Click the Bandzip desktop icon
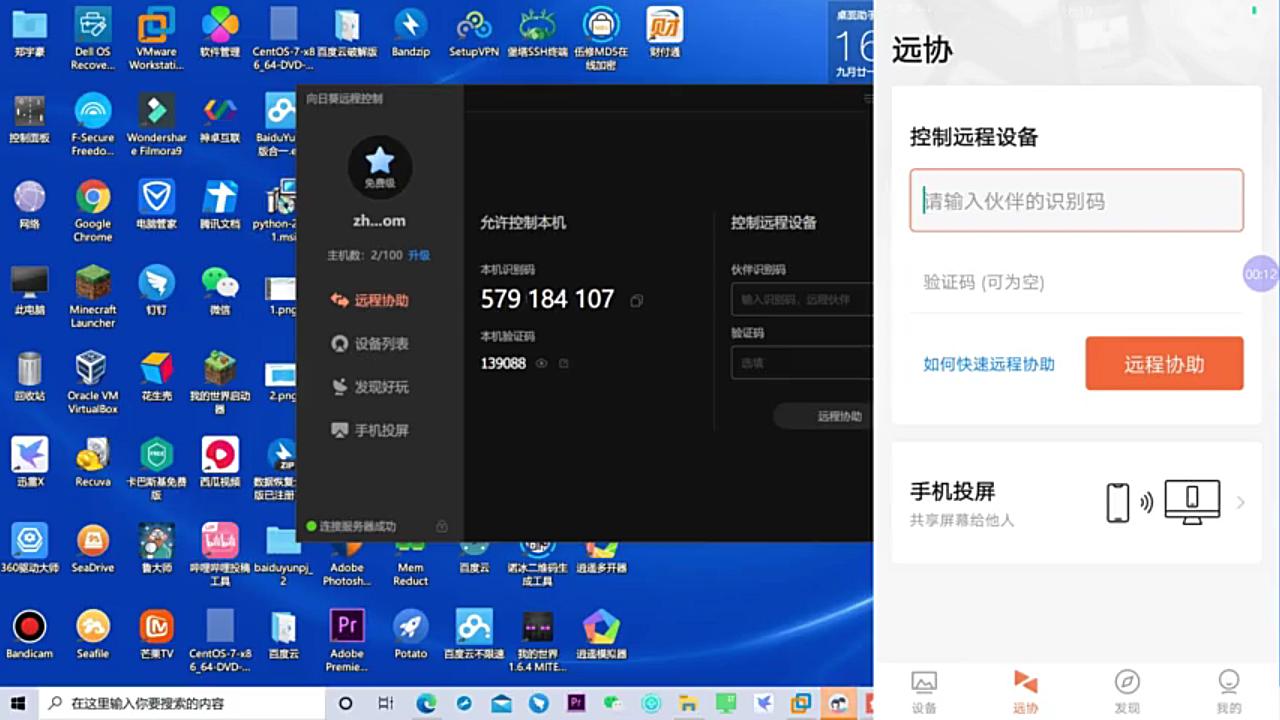This screenshot has height=720, width=1280. tap(410, 33)
